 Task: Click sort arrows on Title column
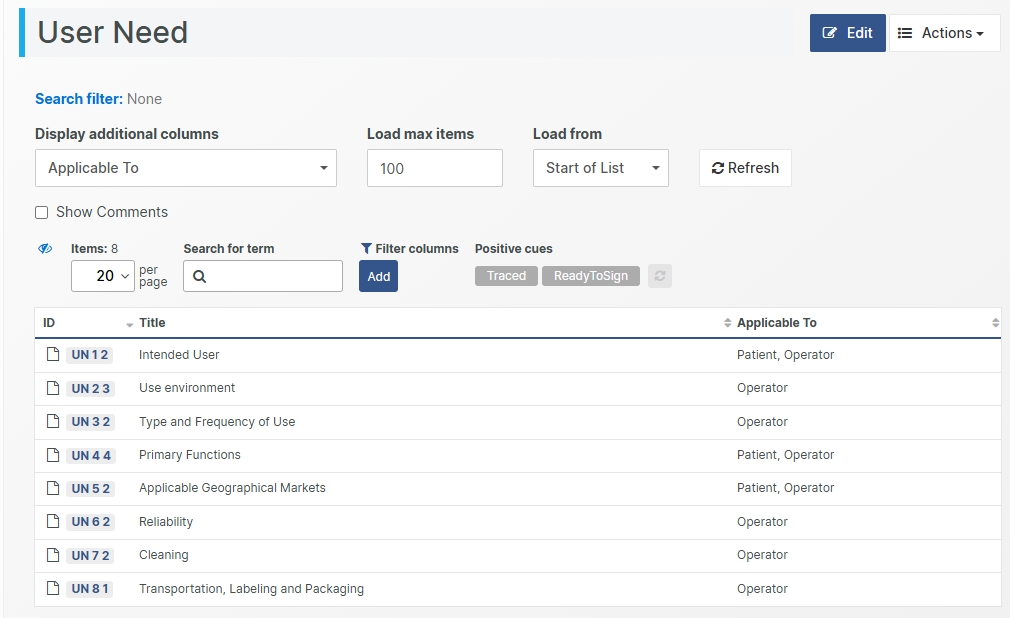pos(727,323)
